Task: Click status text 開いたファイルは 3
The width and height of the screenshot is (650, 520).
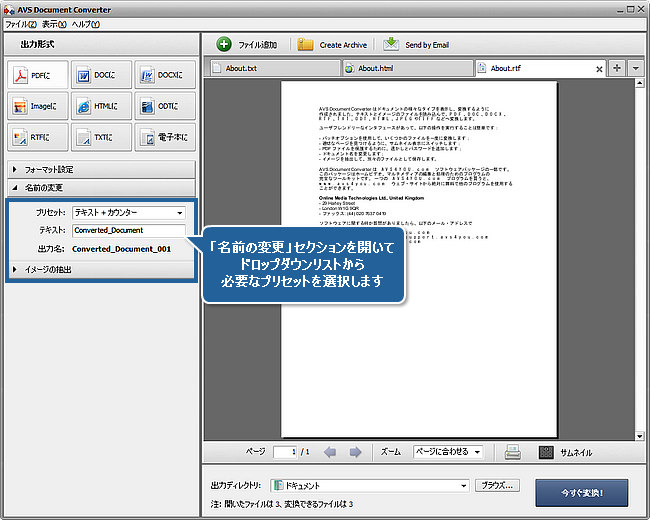Action: 253,504
